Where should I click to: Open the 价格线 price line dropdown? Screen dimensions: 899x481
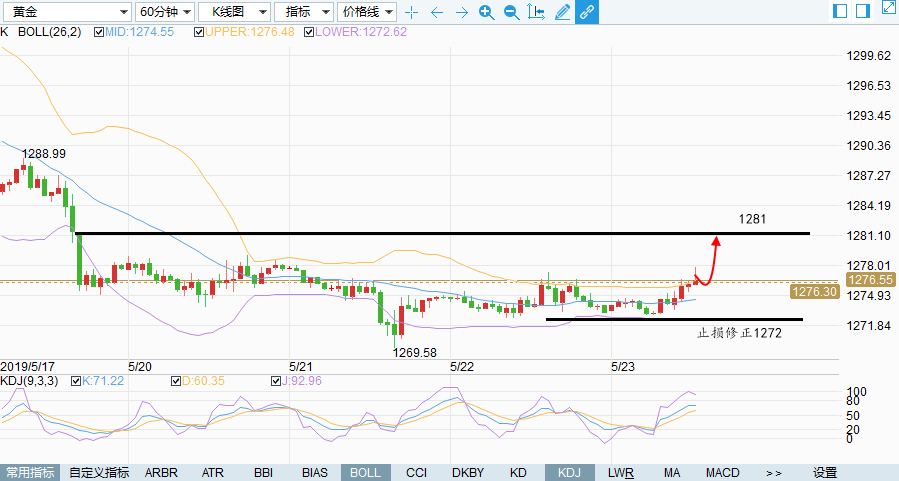pos(366,12)
